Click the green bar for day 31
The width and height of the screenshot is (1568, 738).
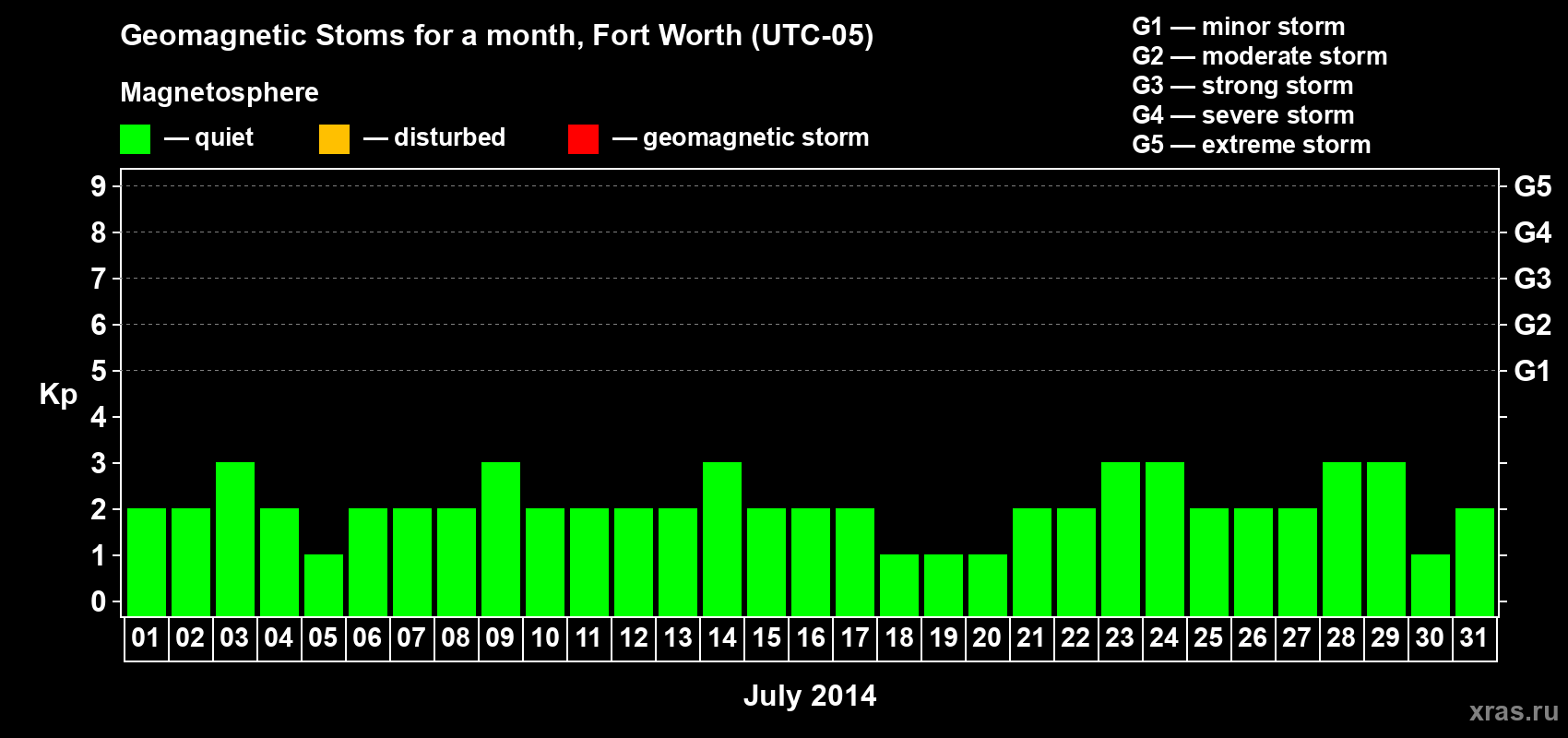(1475, 562)
